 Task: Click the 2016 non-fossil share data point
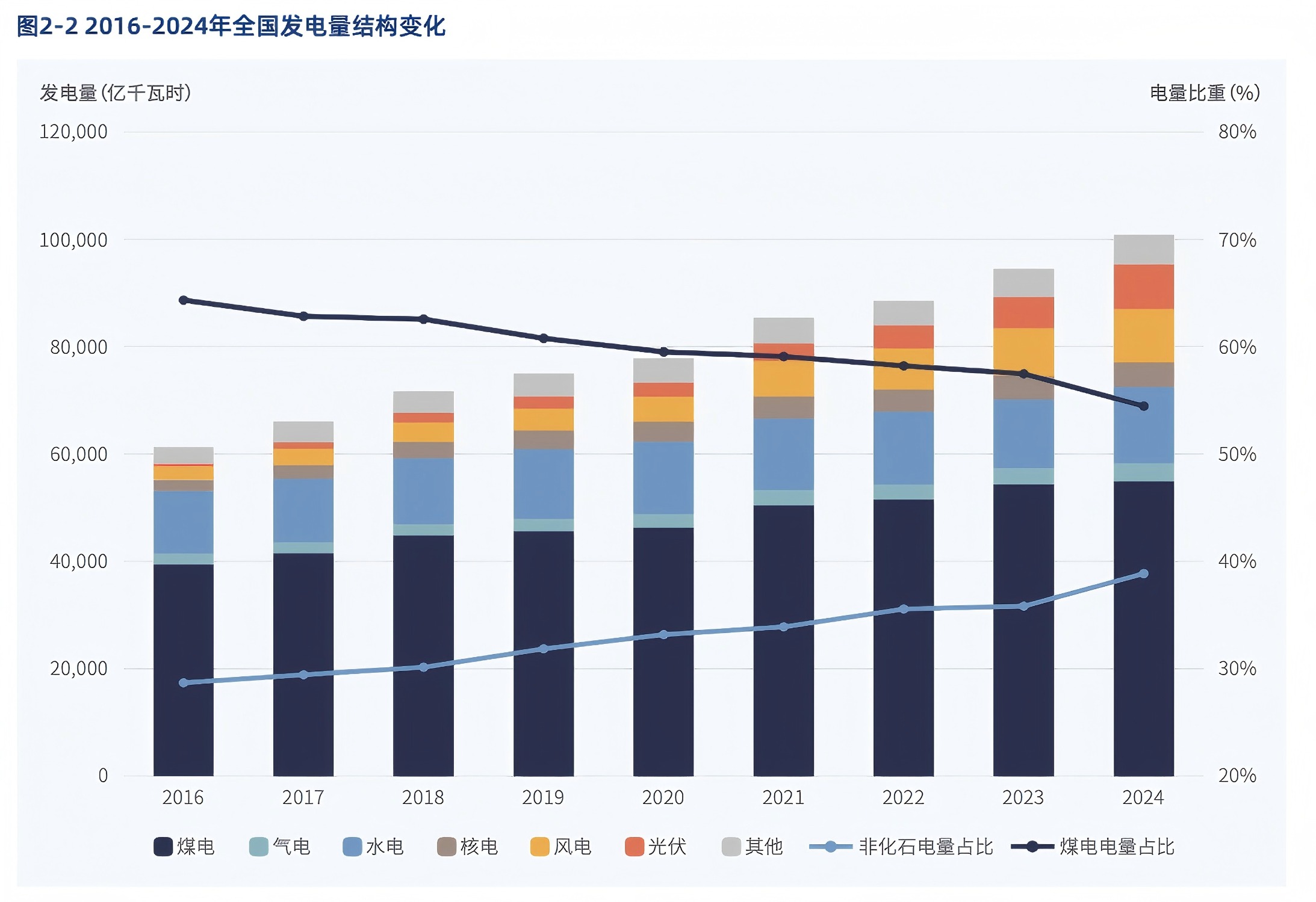point(184,682)
